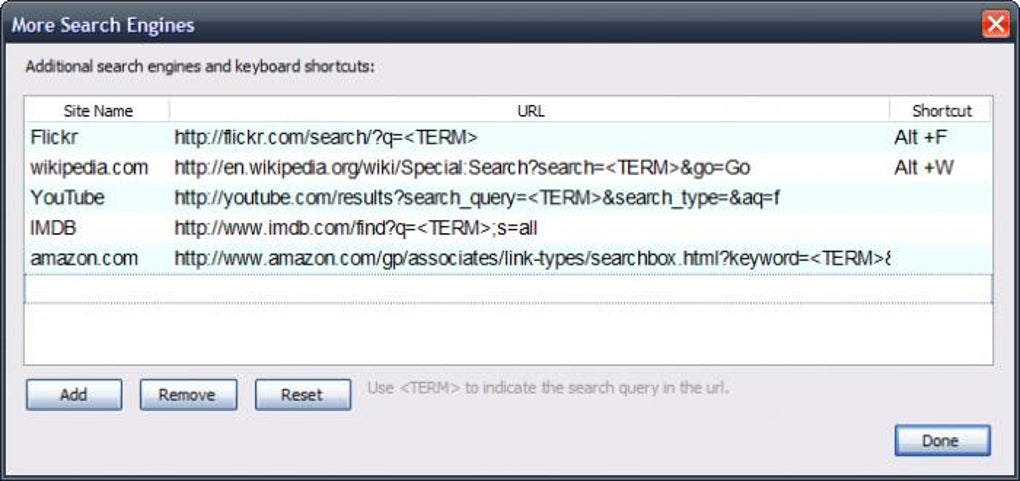Viewport: 1020px width, 481px height.
Task: Click the Alt +W shortcut cell
Action: coord(923,168)
